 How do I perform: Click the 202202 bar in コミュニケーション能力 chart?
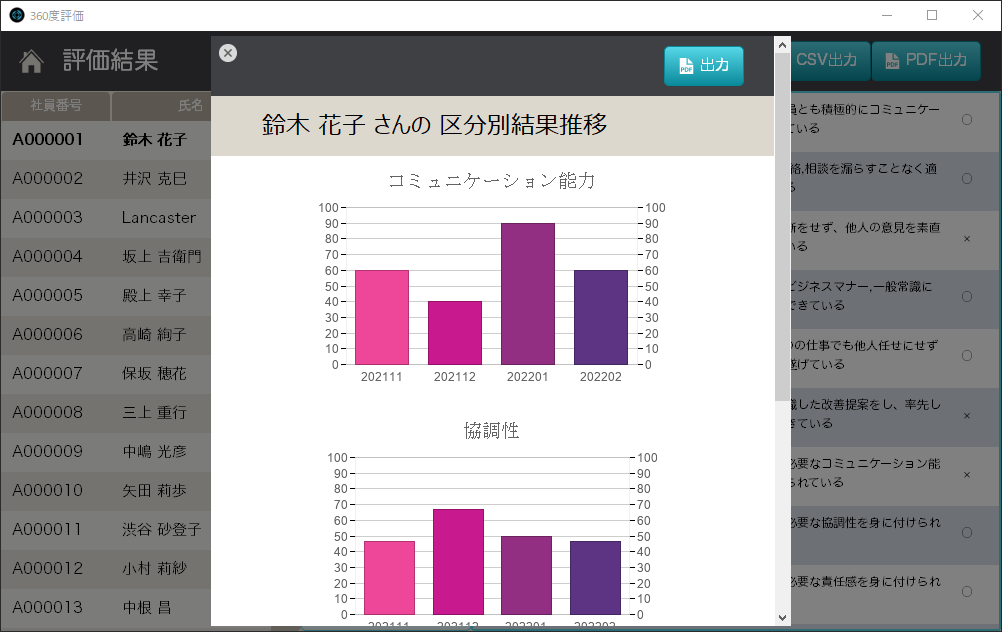[601, 318]
